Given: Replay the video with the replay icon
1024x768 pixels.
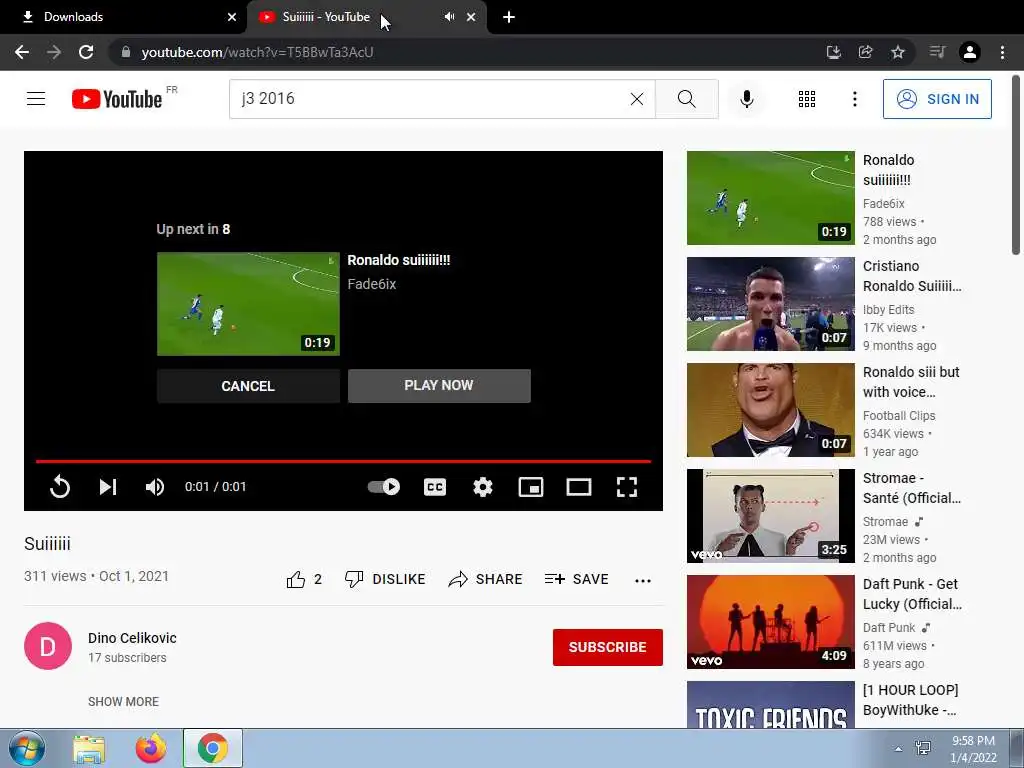Looking at the screenshot, I should [x=59, y=487].
